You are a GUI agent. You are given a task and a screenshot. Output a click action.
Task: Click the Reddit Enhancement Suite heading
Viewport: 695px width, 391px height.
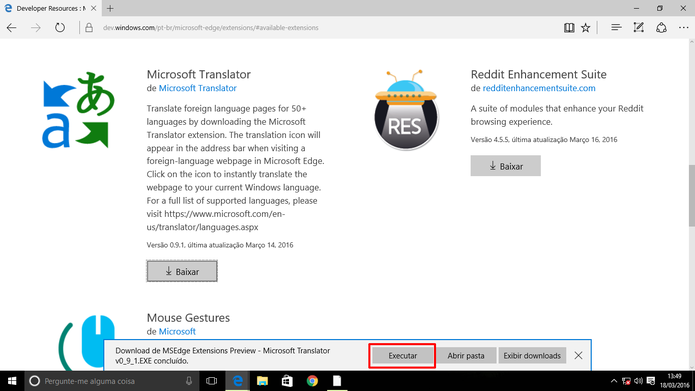pyautogui.click(x=538, y=74)
